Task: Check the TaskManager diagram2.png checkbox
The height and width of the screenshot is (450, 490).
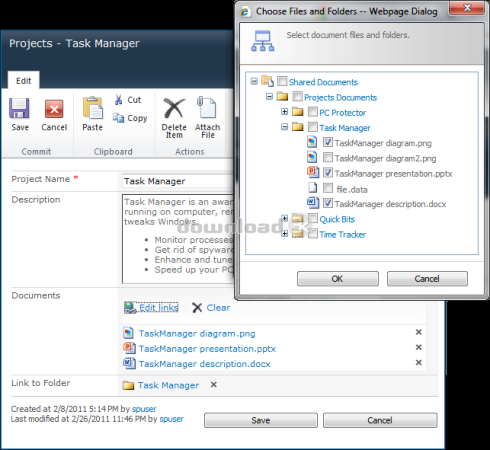Action: (328, 157)
